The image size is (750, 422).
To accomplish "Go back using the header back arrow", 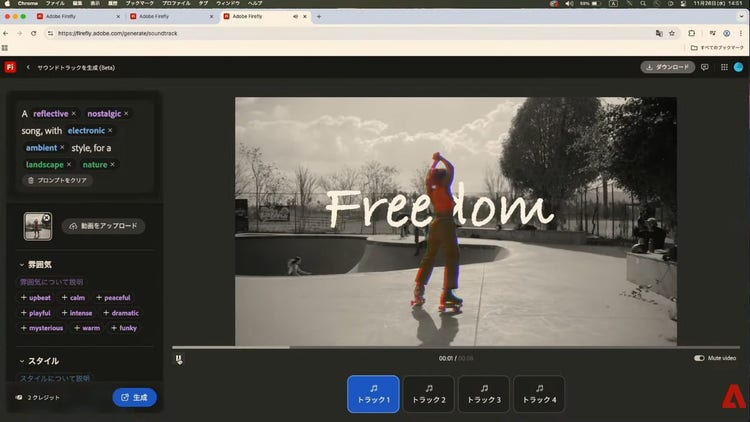I will pyautogui.click(x=28, y=67).
